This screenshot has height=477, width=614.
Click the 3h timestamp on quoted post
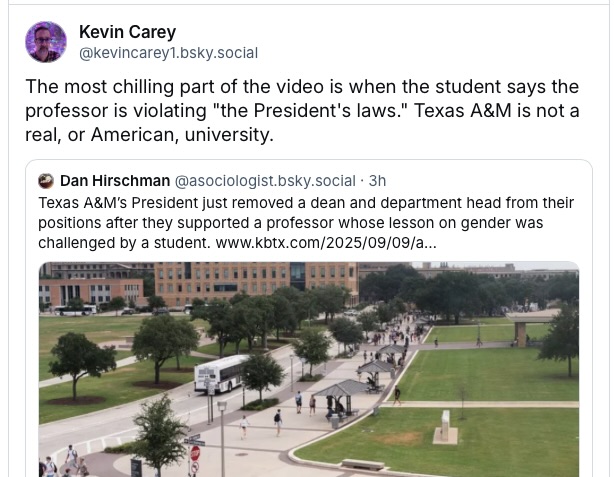coord(378,181)
